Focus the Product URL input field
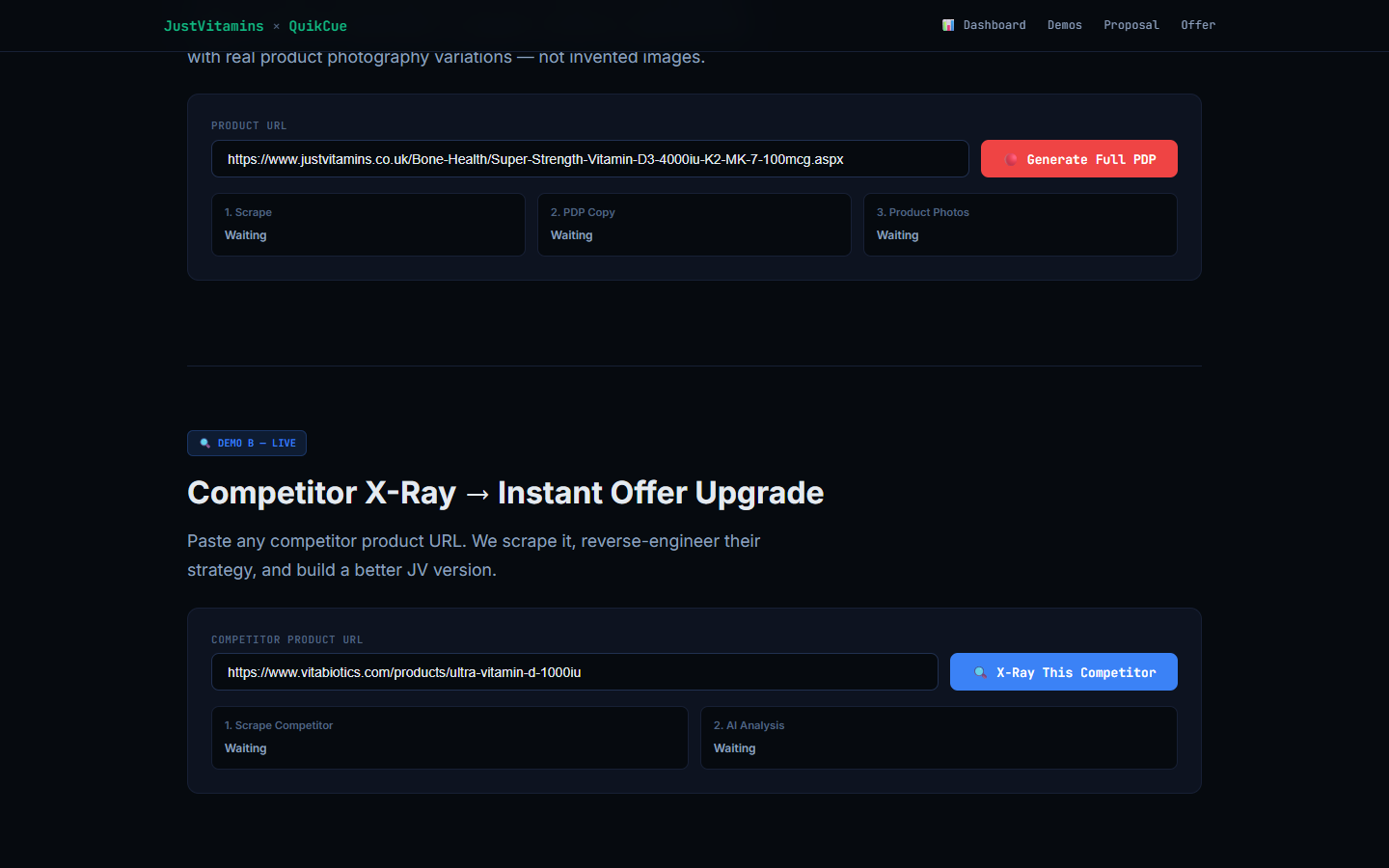This screenshot has height=868, width=1389. (589, 159)
